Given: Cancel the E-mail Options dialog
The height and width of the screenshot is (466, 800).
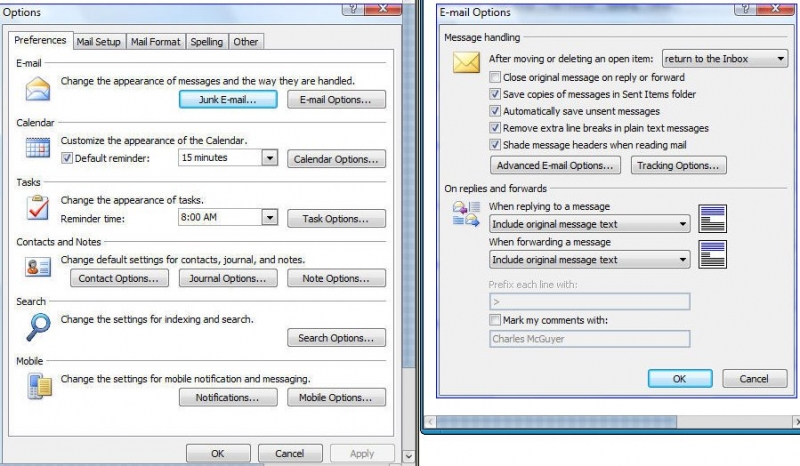Looking at the screenshot, I should click(x=755, y=379).
